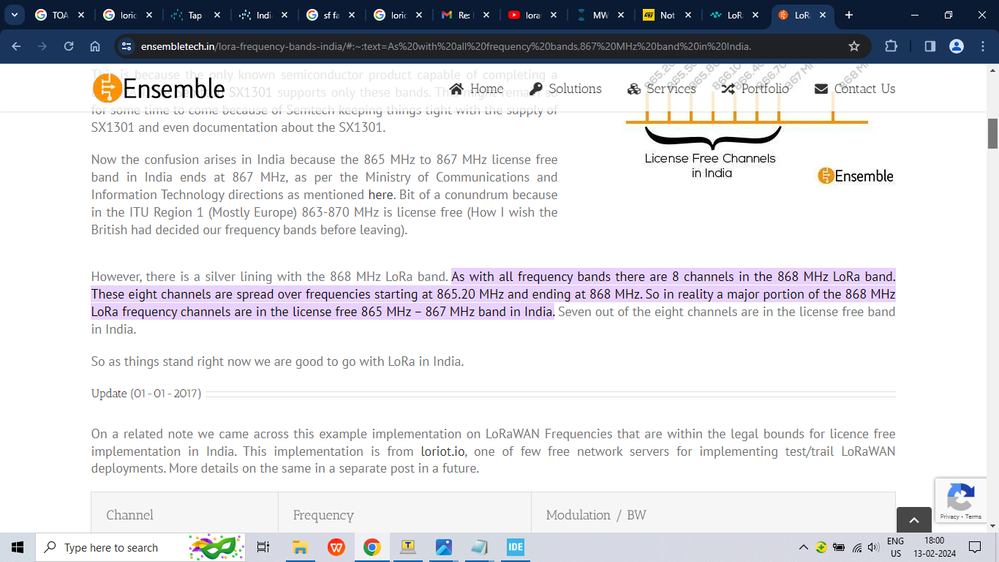Click the 'Type here to search' box
This screenshot has height=562, width=999.
coord(140,547)
